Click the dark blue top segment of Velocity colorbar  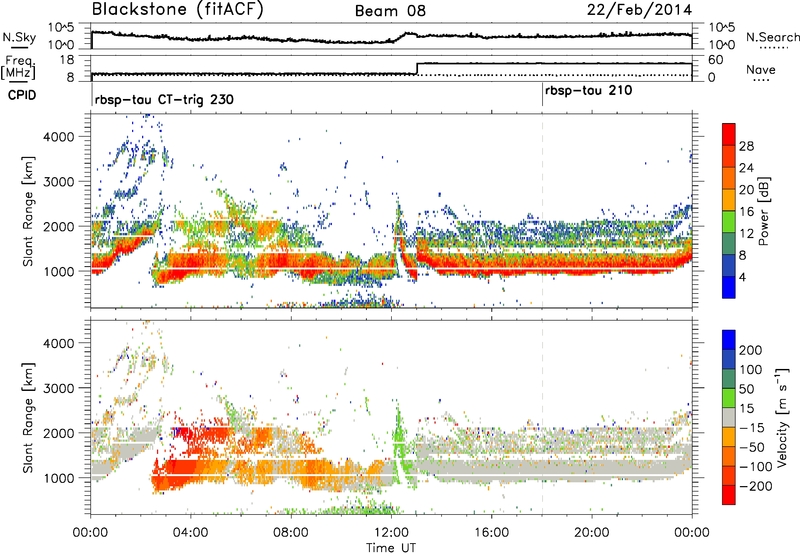click(x=729, y=340)
